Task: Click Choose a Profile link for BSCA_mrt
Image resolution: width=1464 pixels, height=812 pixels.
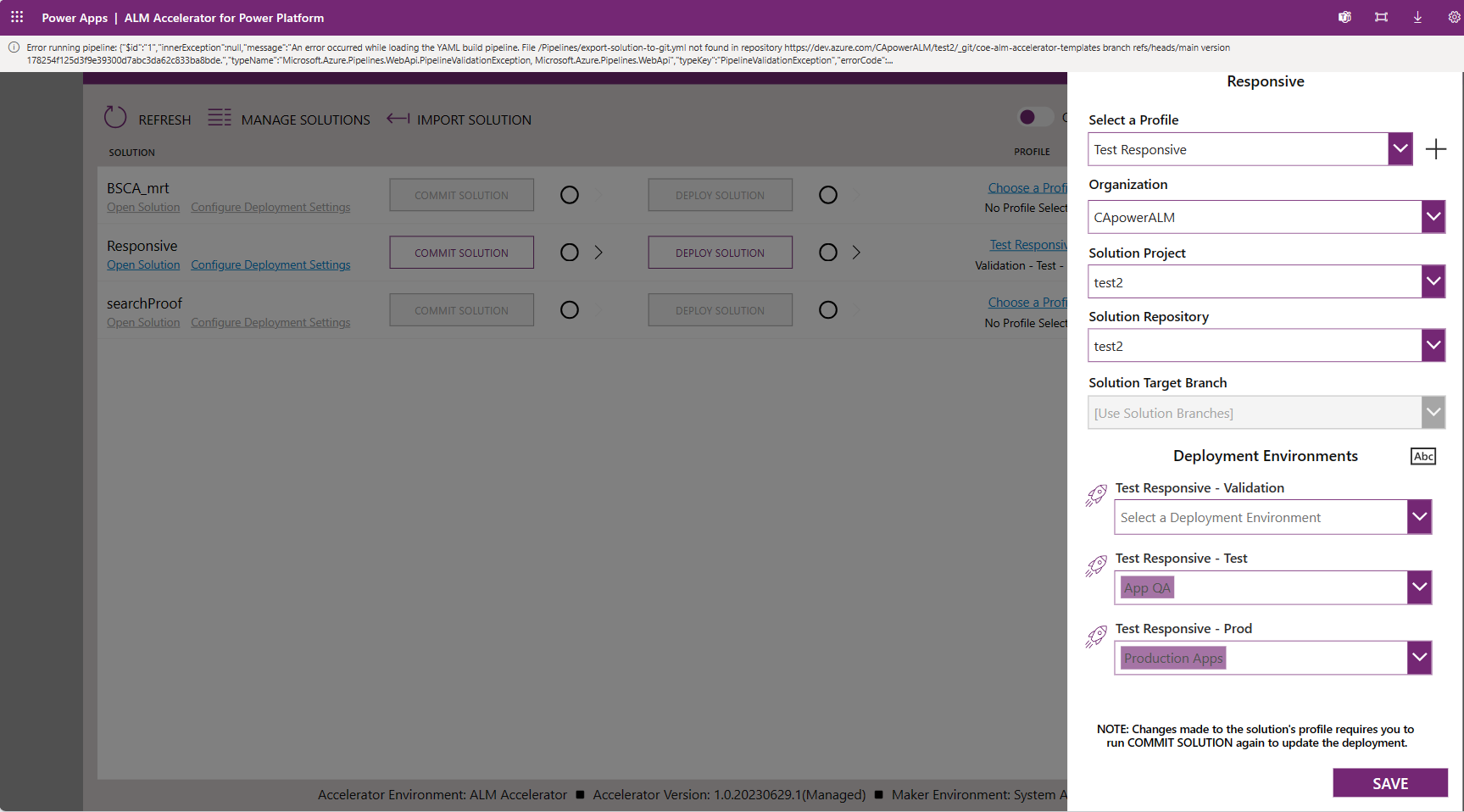Action: point(1027,187)
